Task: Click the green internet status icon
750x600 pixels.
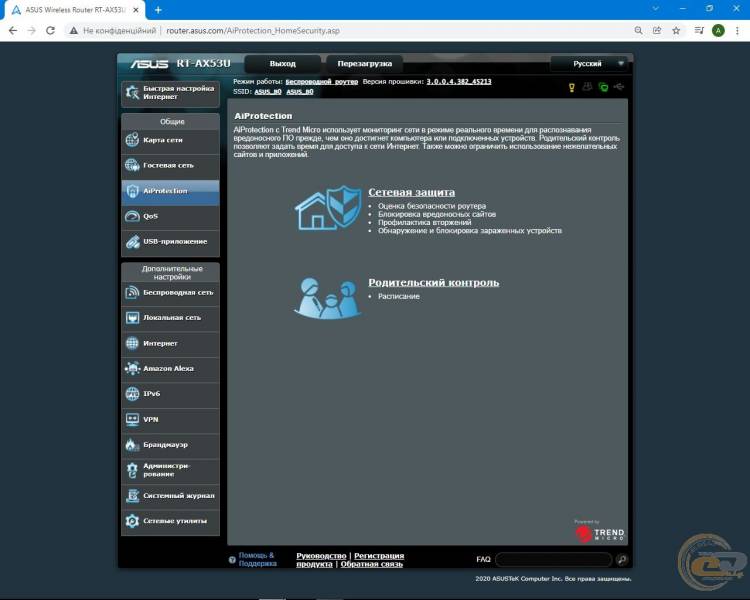Action: point(604,87)
